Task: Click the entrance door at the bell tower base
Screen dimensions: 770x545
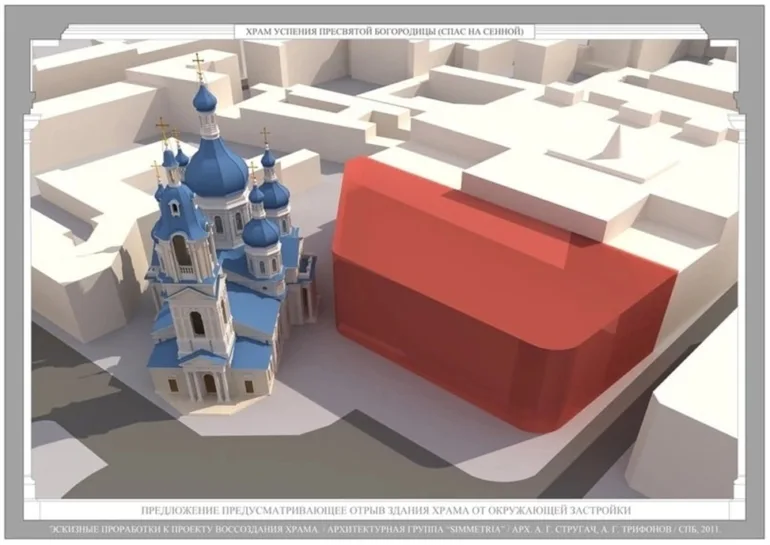Action: (209, 385)
